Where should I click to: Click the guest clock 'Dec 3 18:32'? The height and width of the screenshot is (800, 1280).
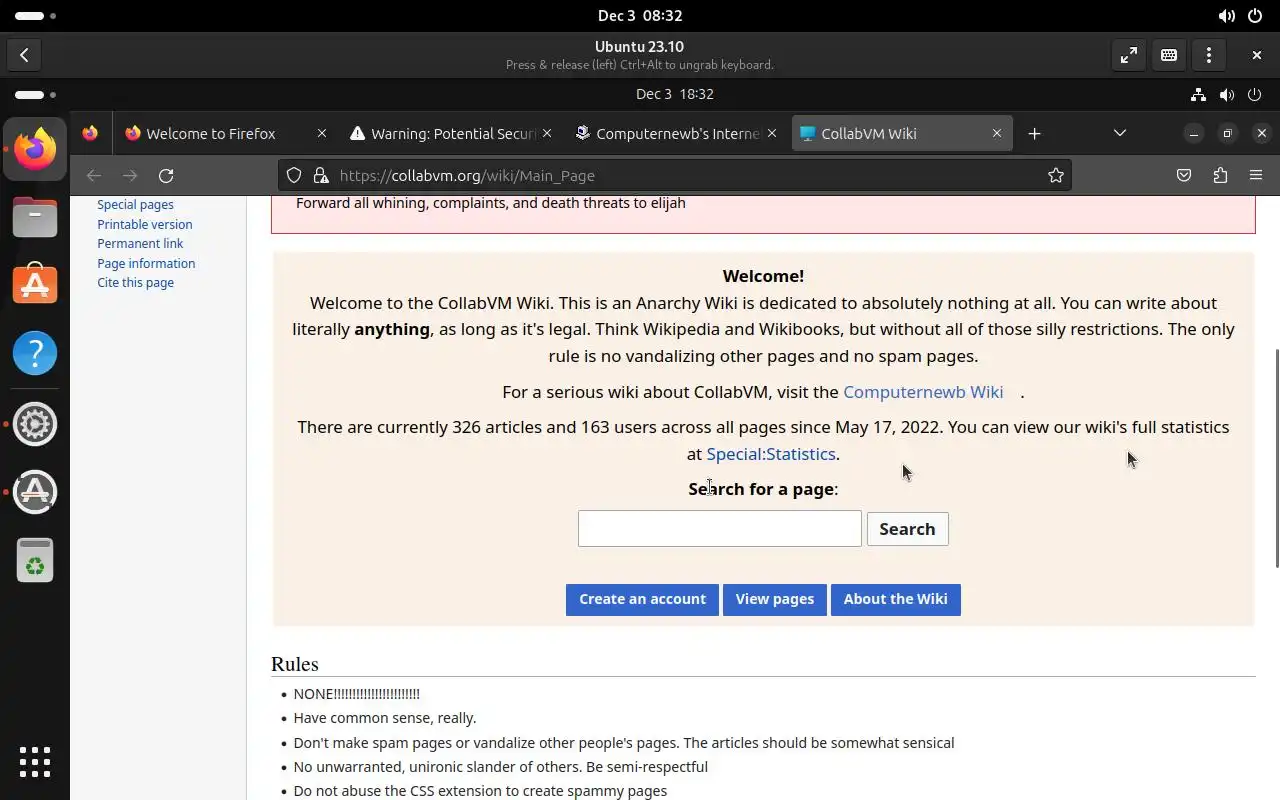[x=675, y=94]
